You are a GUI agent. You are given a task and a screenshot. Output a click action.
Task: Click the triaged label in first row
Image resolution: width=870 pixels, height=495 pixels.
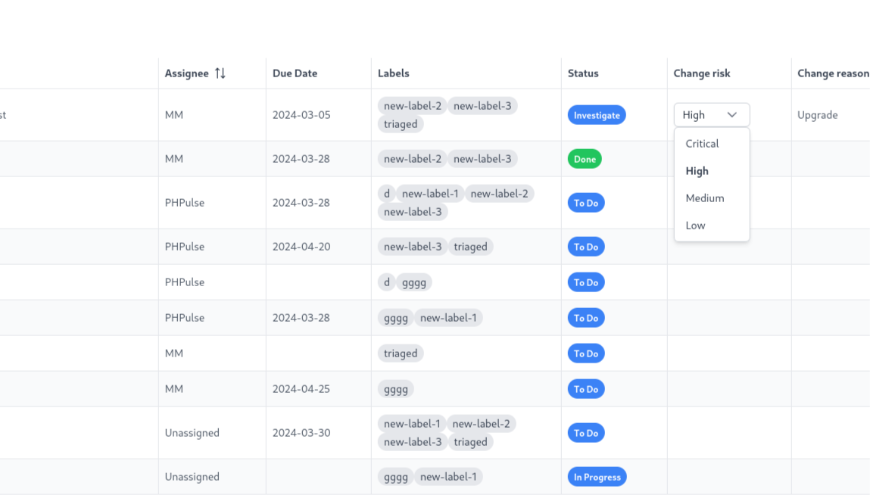tap(401, 124)
